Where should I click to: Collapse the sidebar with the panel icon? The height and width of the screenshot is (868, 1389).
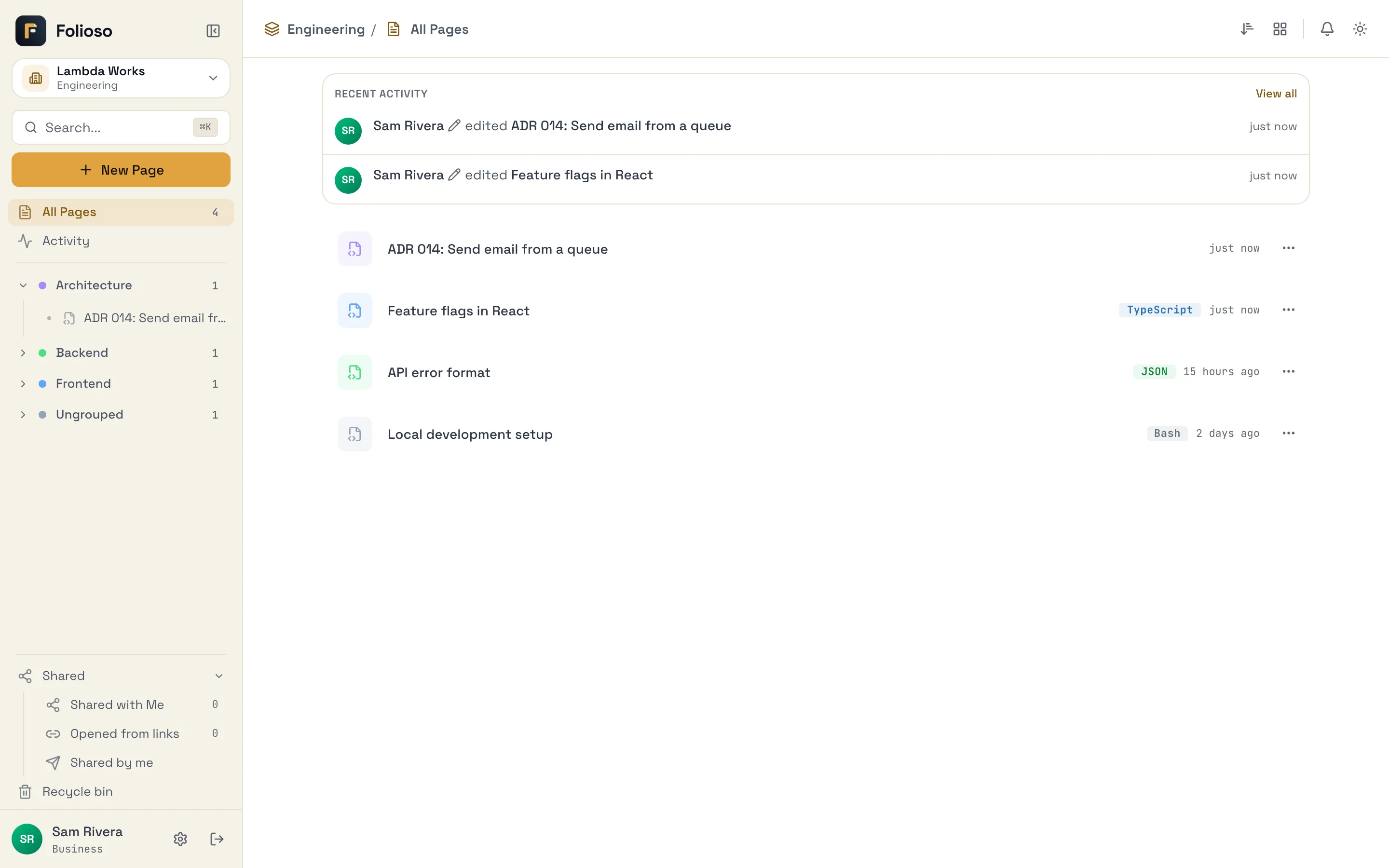[x=213, y=31]
